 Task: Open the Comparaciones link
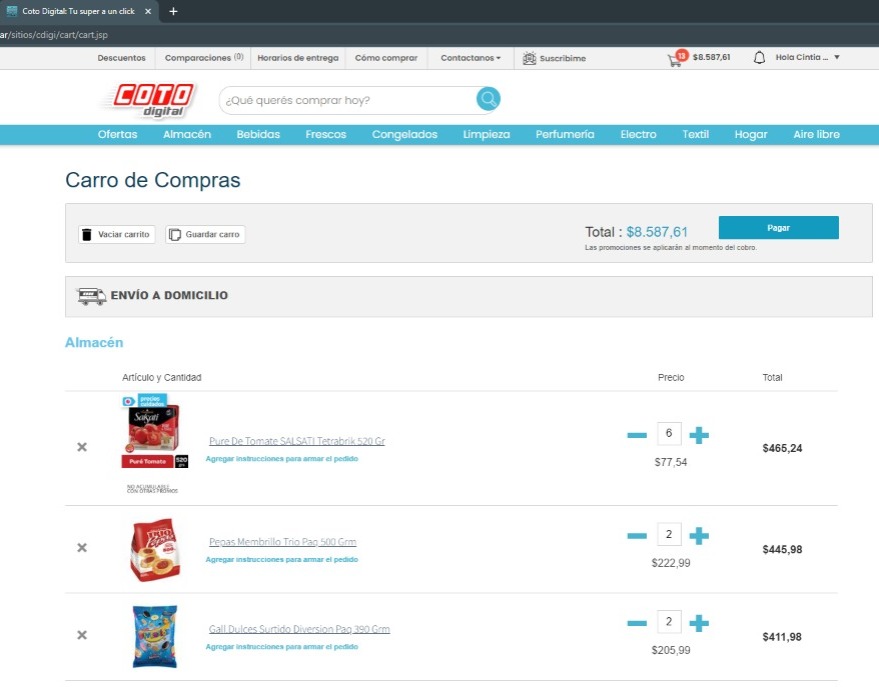204,58
